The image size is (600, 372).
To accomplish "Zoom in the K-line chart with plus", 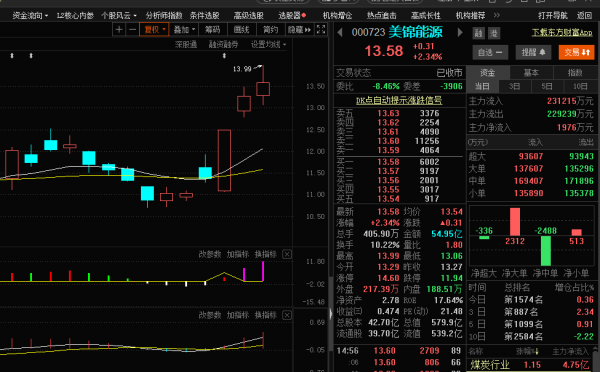I will tap(119, 29).
